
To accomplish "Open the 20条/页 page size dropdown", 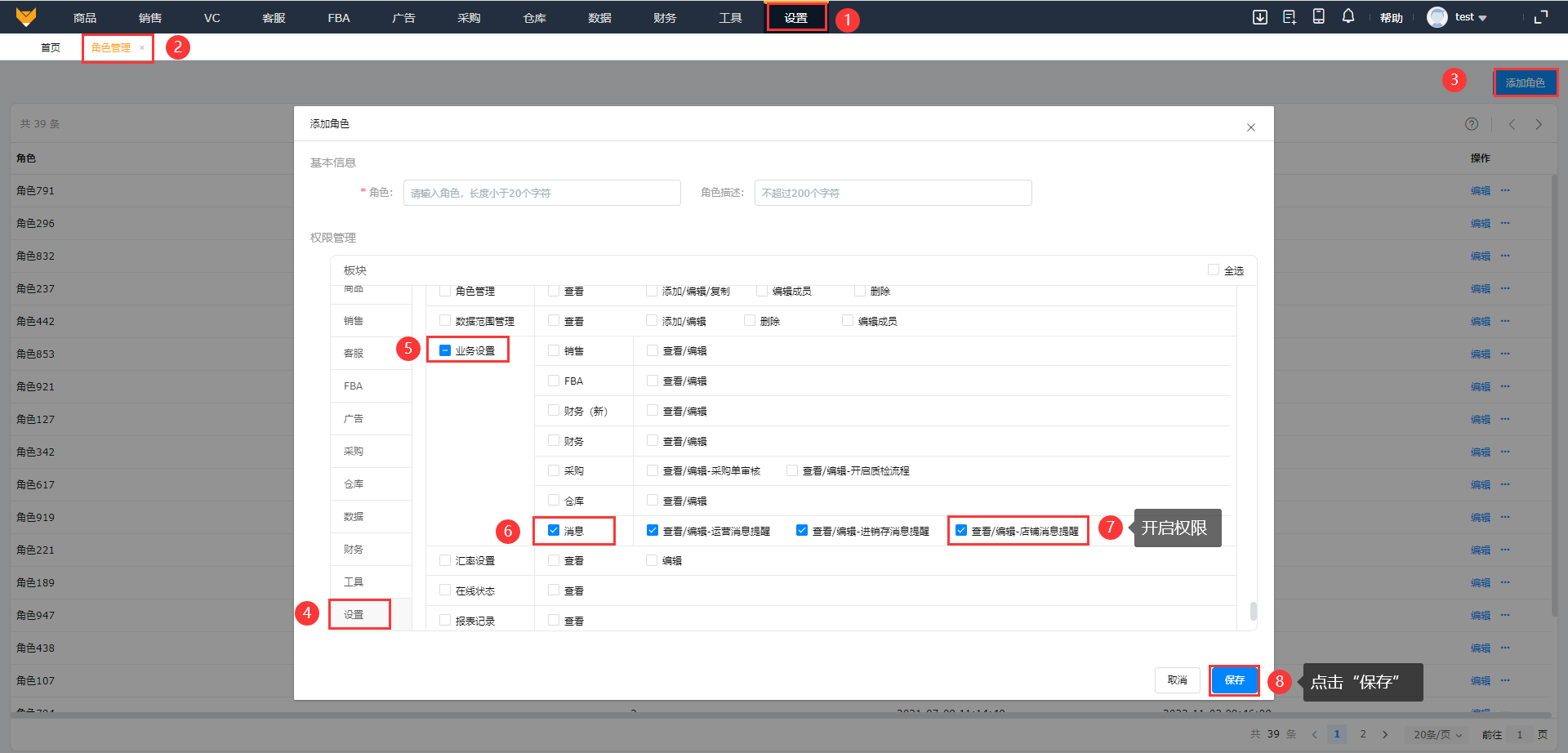I will (x=1437, y=734).
